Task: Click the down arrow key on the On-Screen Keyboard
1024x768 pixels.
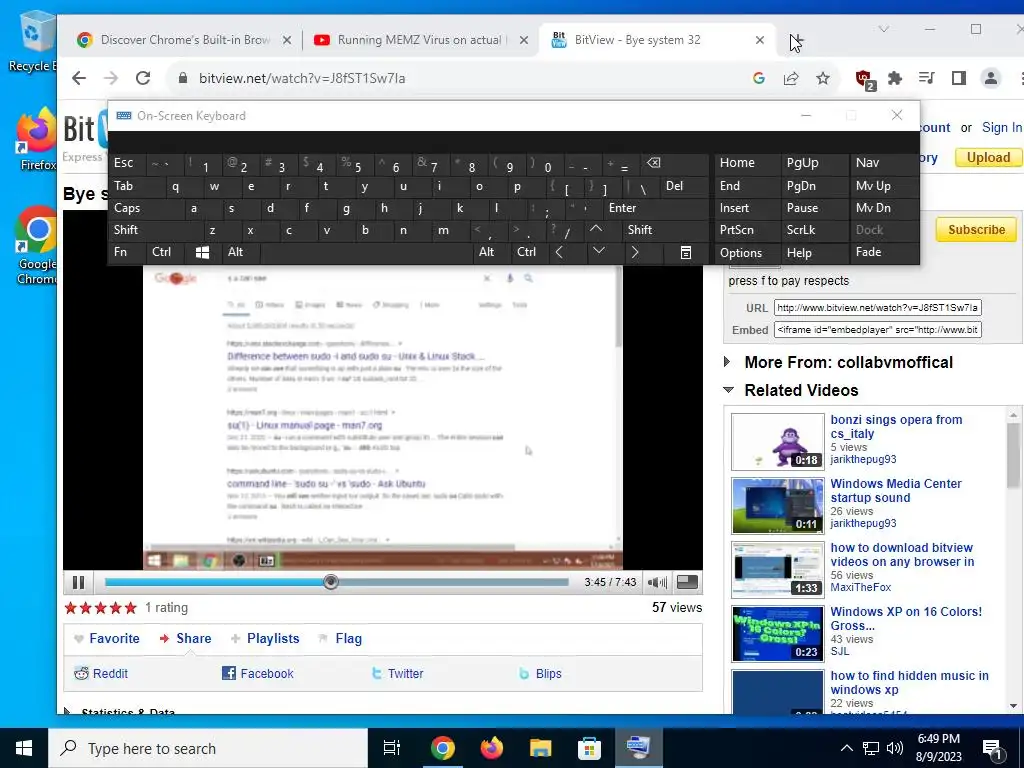Action: [x=599, y=251]
